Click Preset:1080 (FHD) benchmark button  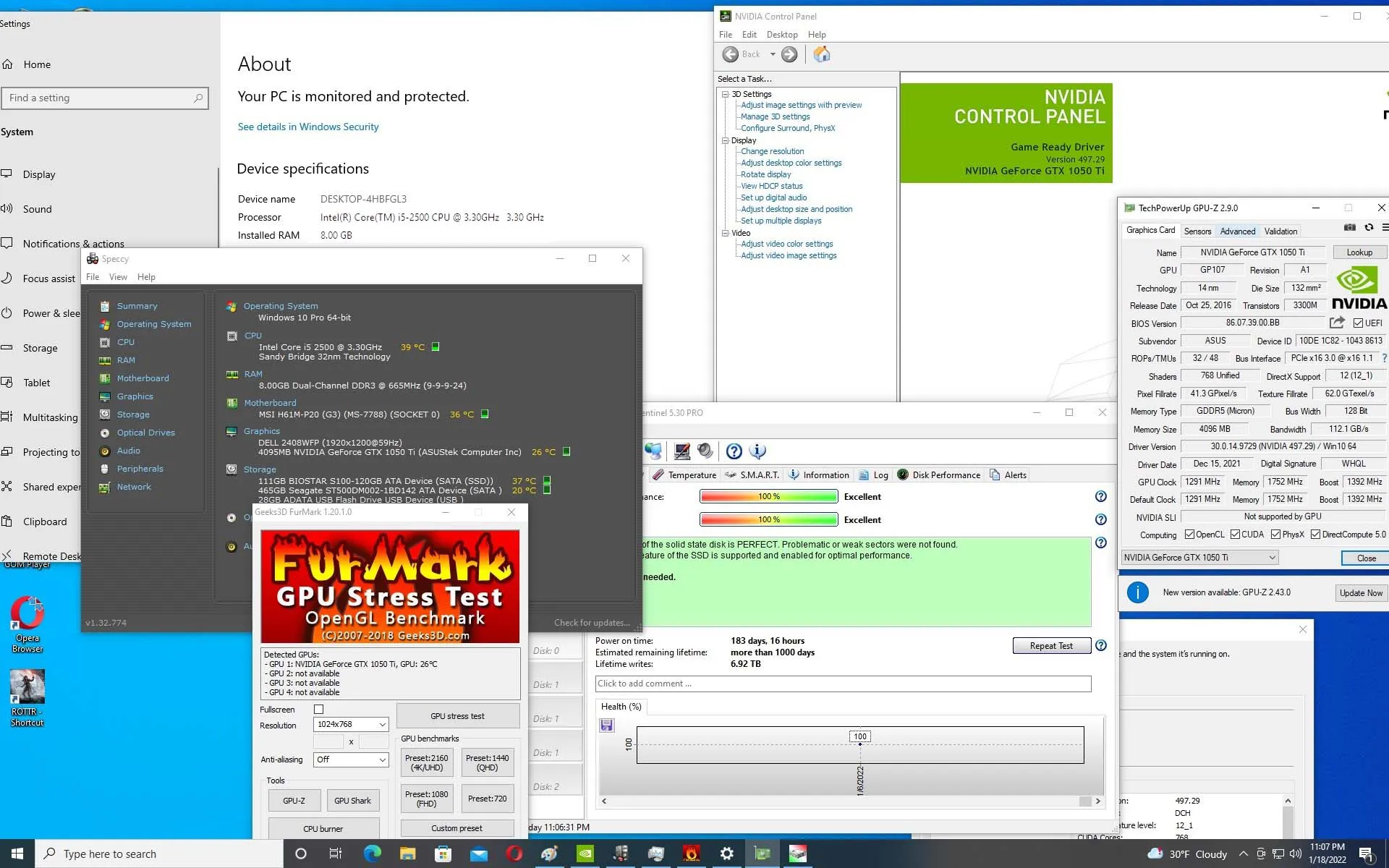point(426,799)
